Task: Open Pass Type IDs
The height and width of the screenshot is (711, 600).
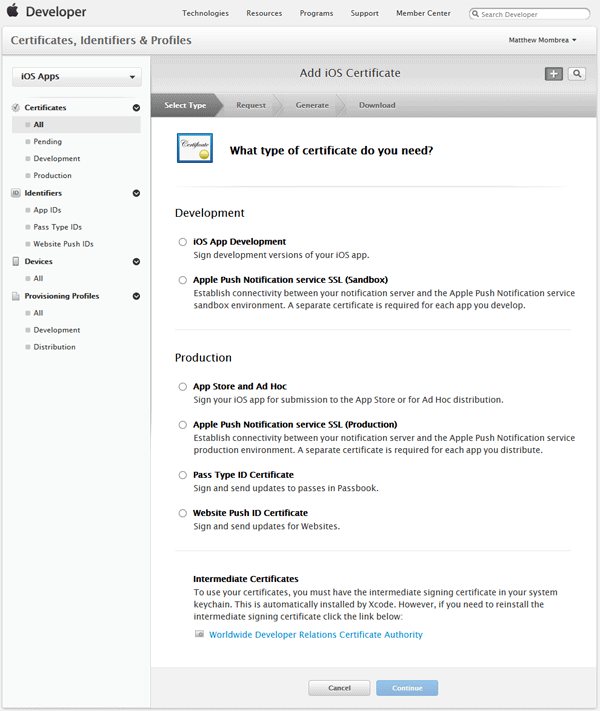Action: (x=58, y=227)
